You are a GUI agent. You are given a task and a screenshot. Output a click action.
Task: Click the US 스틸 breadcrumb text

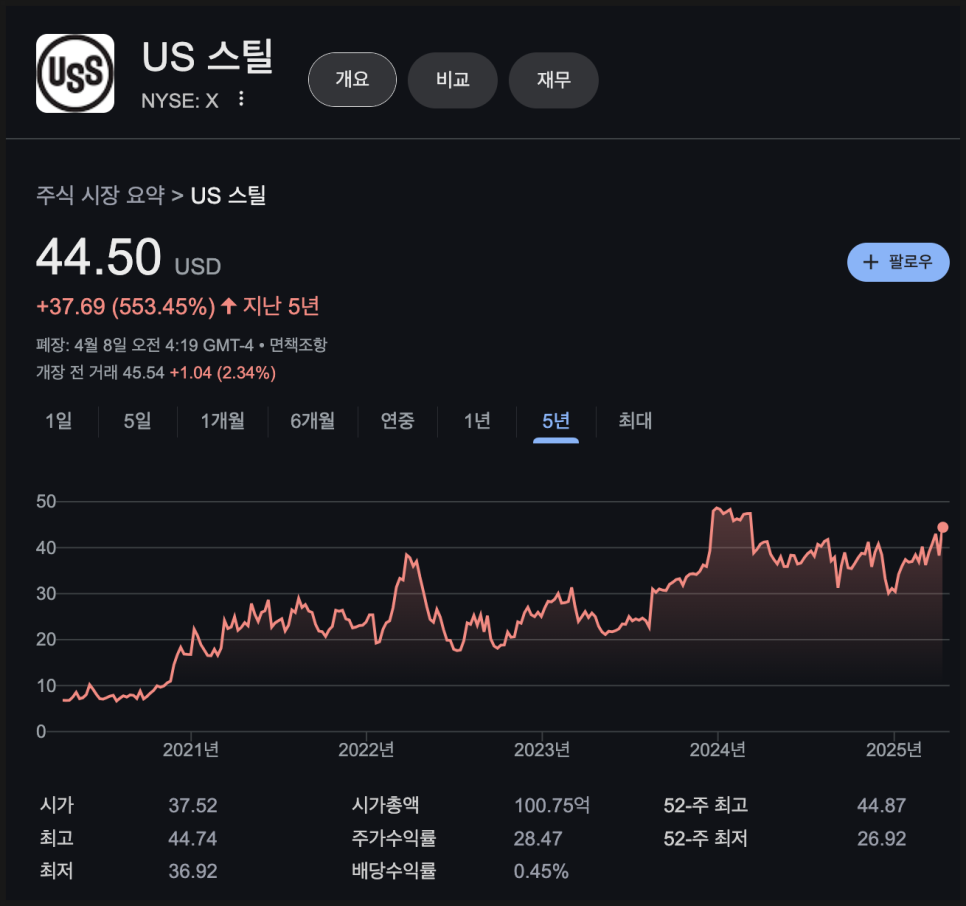(229, 196)
